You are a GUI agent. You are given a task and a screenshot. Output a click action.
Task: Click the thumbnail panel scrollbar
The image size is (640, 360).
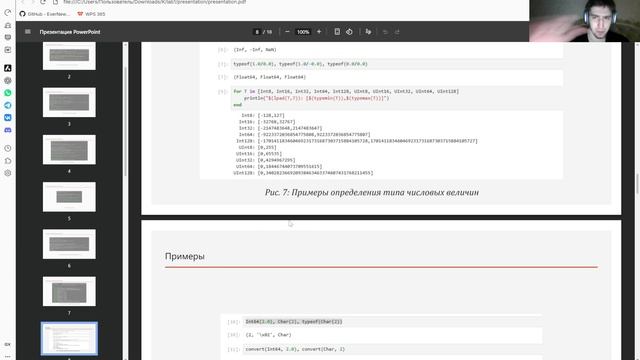pyautogui.click(x=125, y=122)
